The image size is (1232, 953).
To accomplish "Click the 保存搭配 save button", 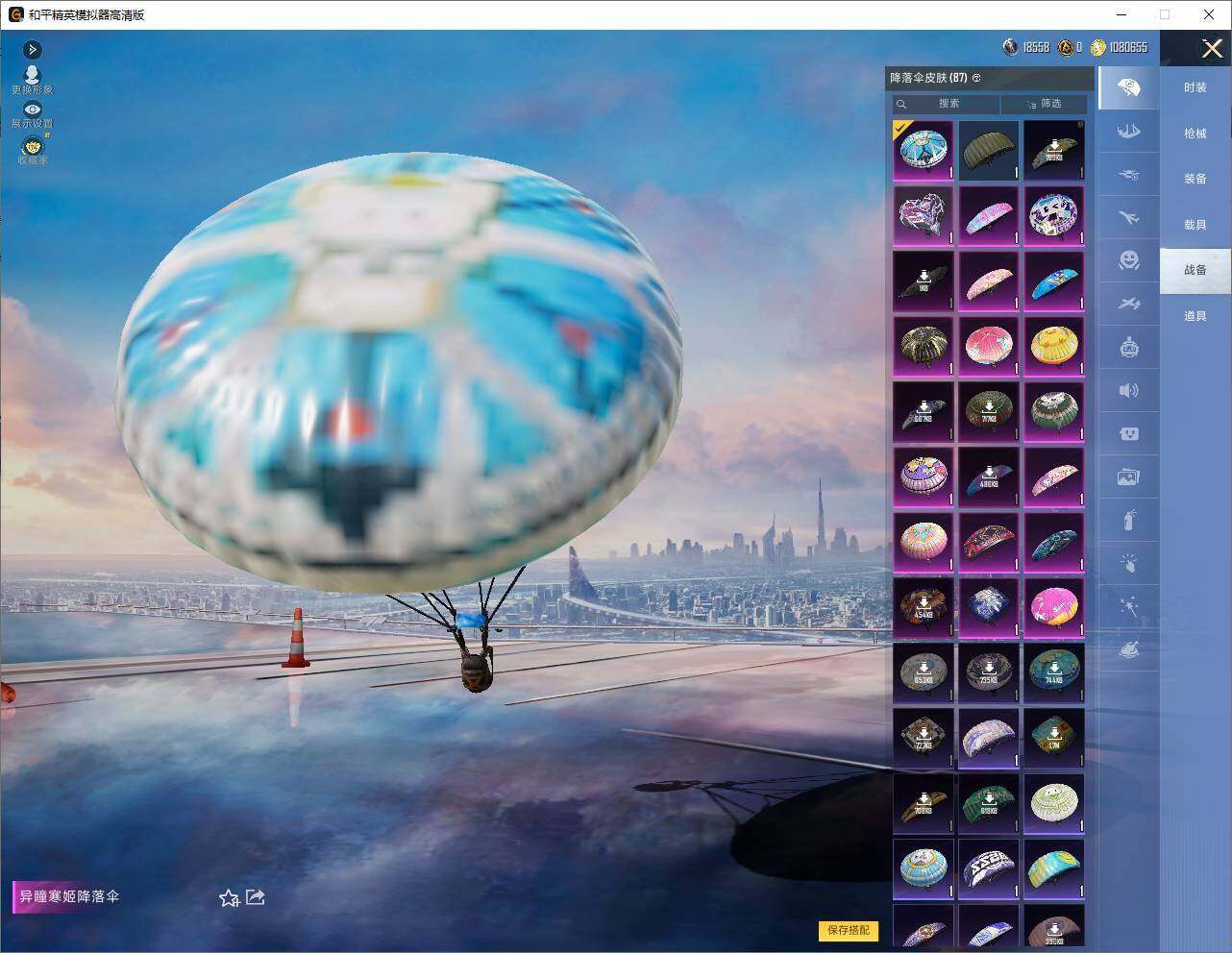I will click(849, 930).
